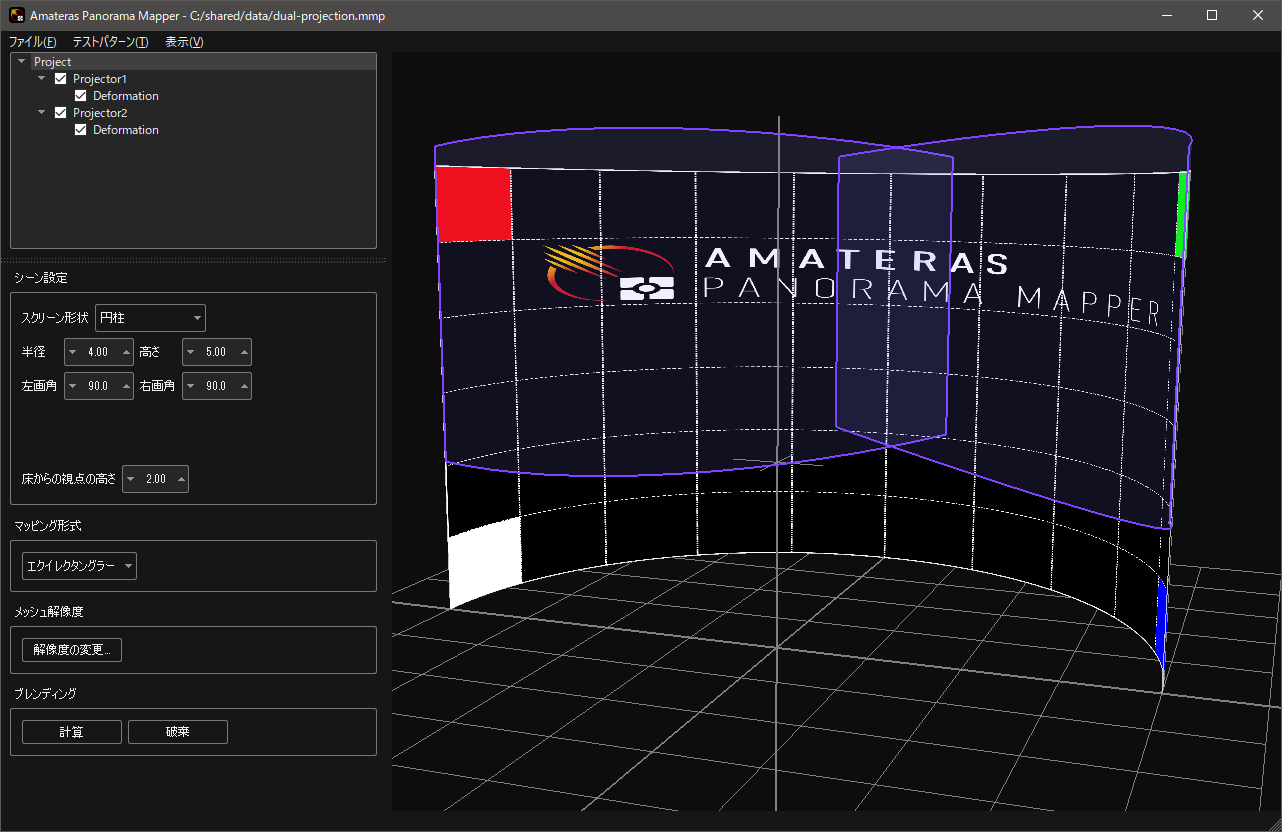1282x832 pixels.
Task: Collapse the Projector2 tree node
Action: pos(42,113)
